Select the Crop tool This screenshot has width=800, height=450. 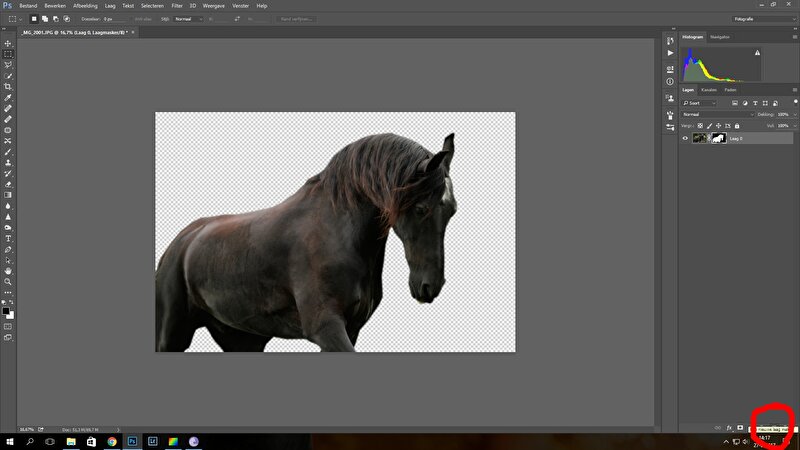(8, 87)
